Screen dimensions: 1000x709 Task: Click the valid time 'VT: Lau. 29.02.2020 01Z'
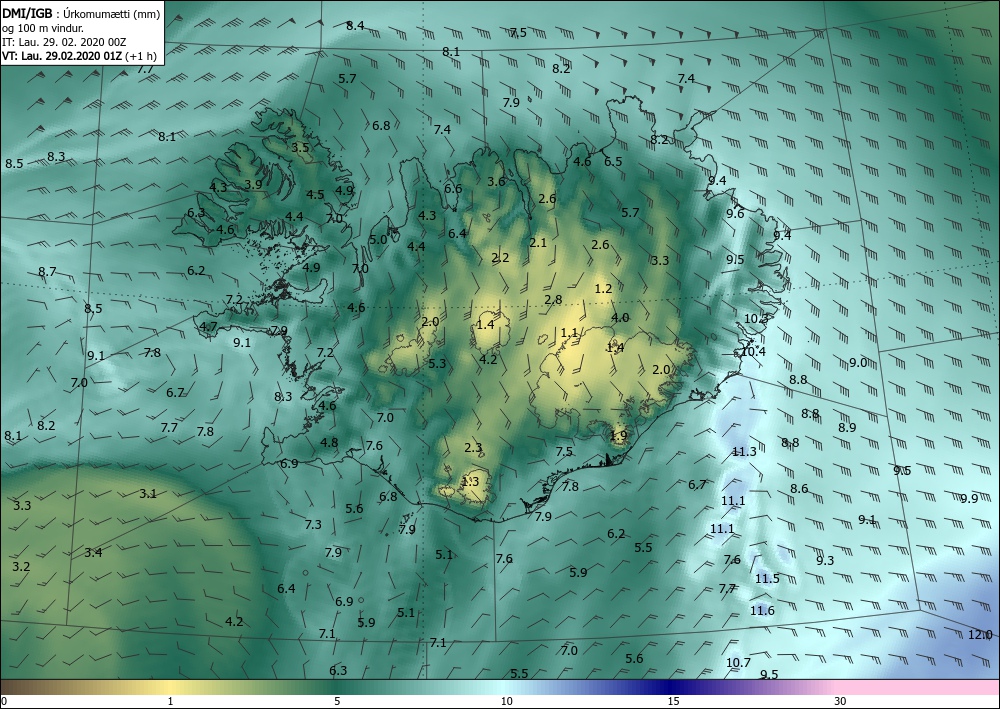point(61,55)
